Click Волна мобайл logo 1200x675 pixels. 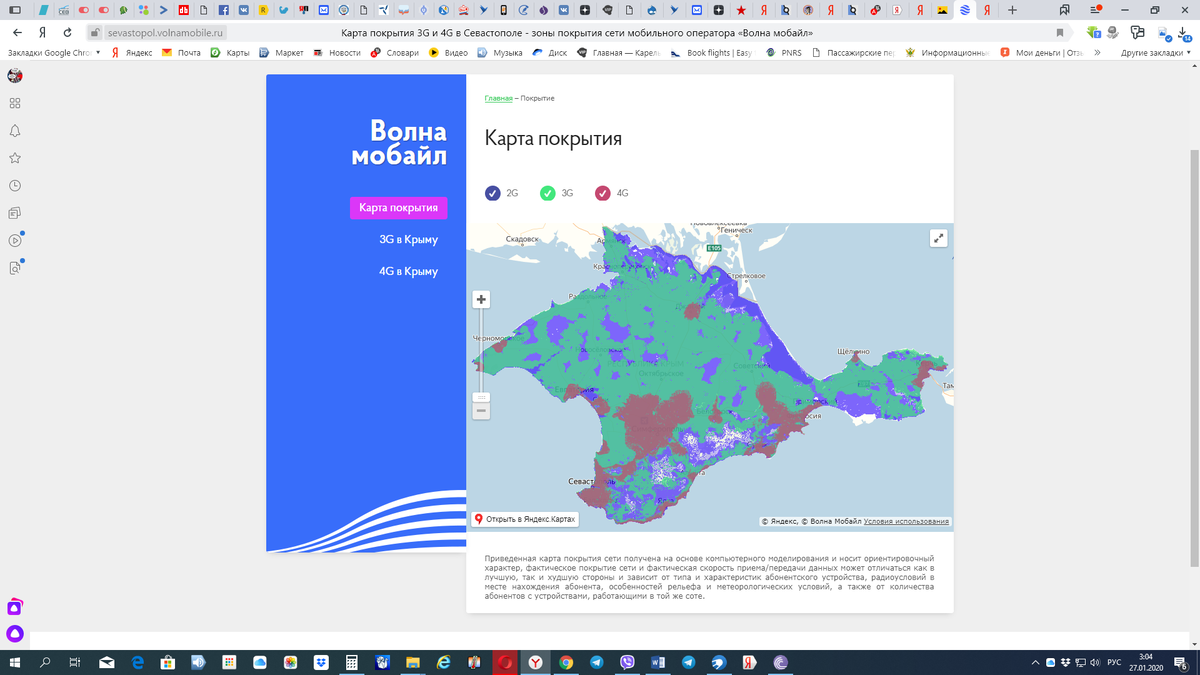399,143
